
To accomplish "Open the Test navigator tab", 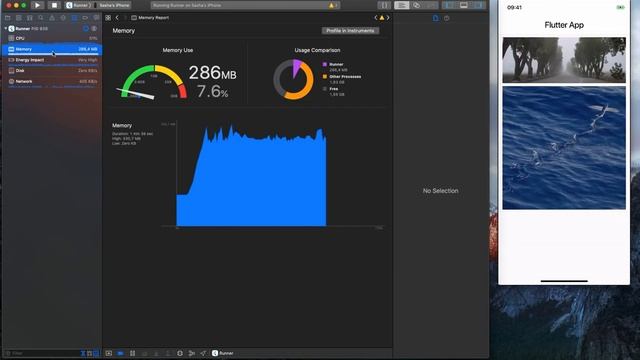I will click(x=63, y=18).
